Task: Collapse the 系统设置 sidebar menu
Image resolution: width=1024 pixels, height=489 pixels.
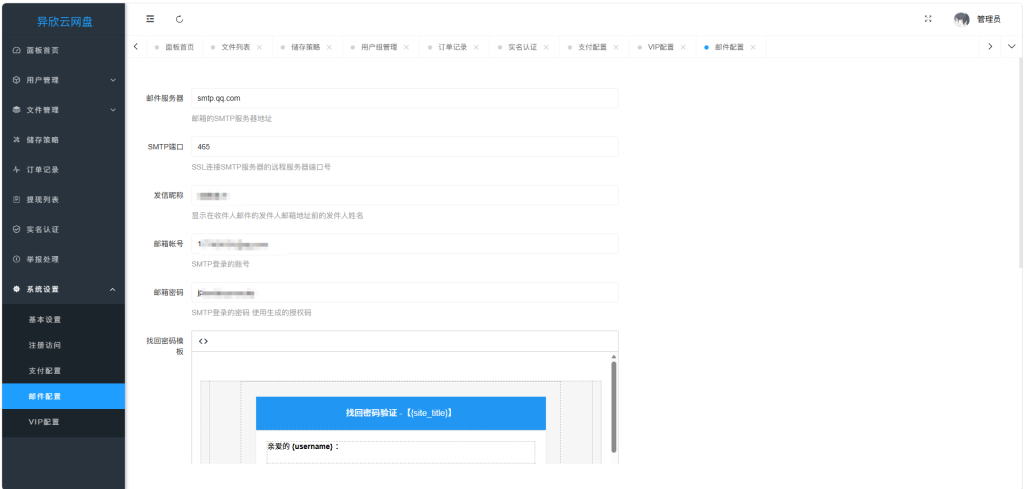Action: coord(63,289)
